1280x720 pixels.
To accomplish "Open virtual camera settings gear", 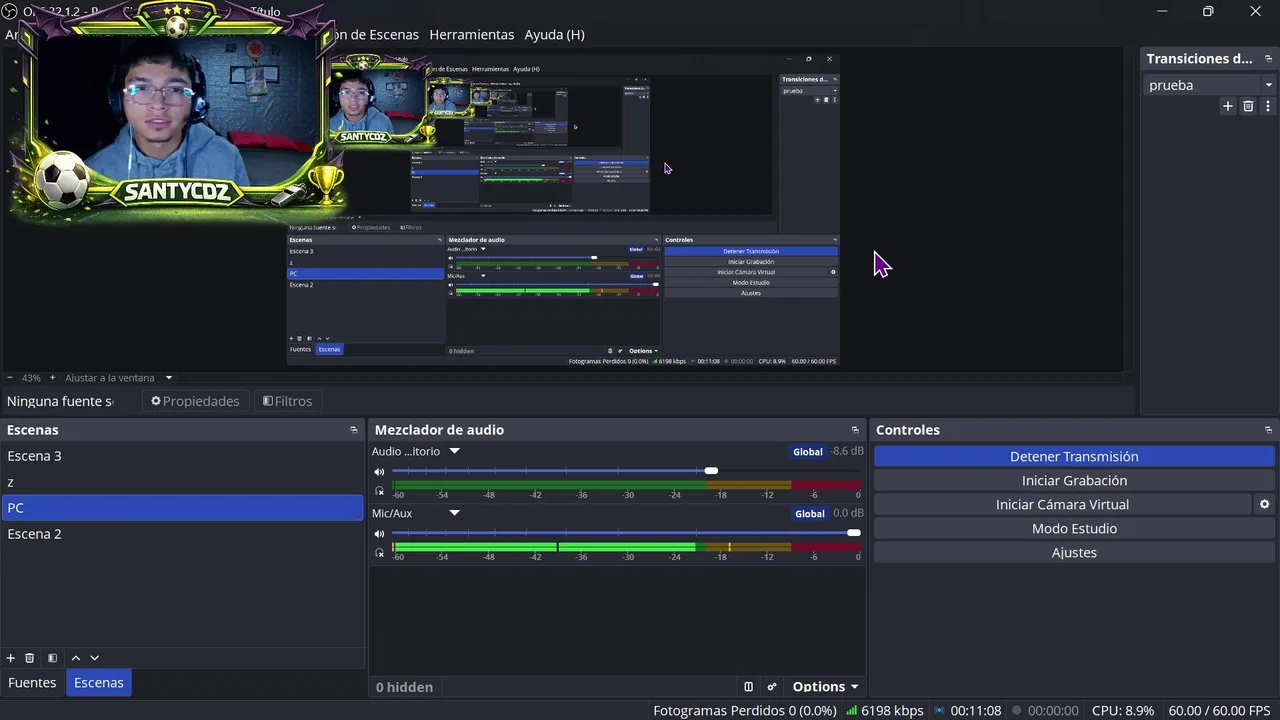I will (1264, 505).
